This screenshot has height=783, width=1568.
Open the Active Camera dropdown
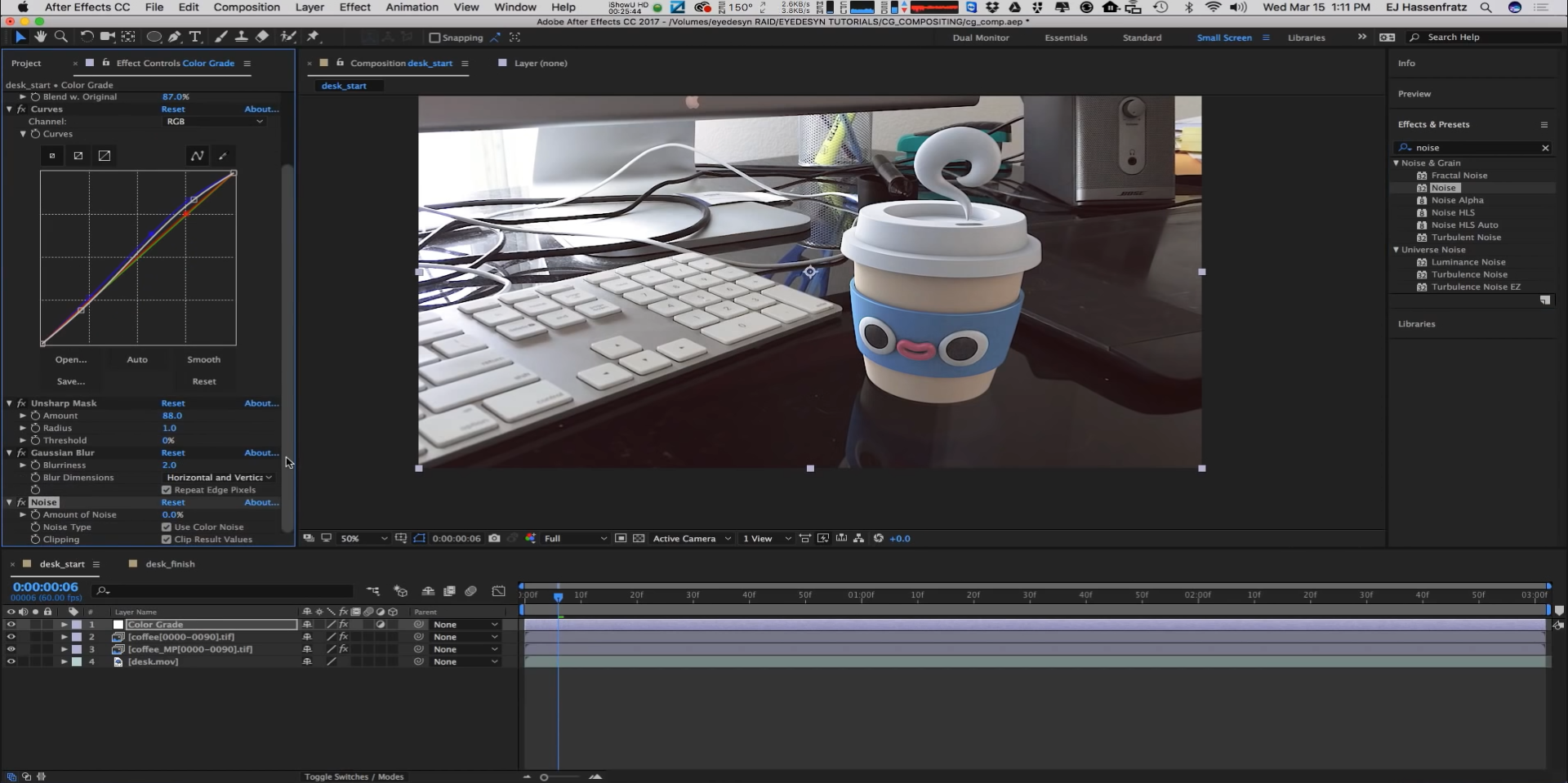tap(692, 539)
